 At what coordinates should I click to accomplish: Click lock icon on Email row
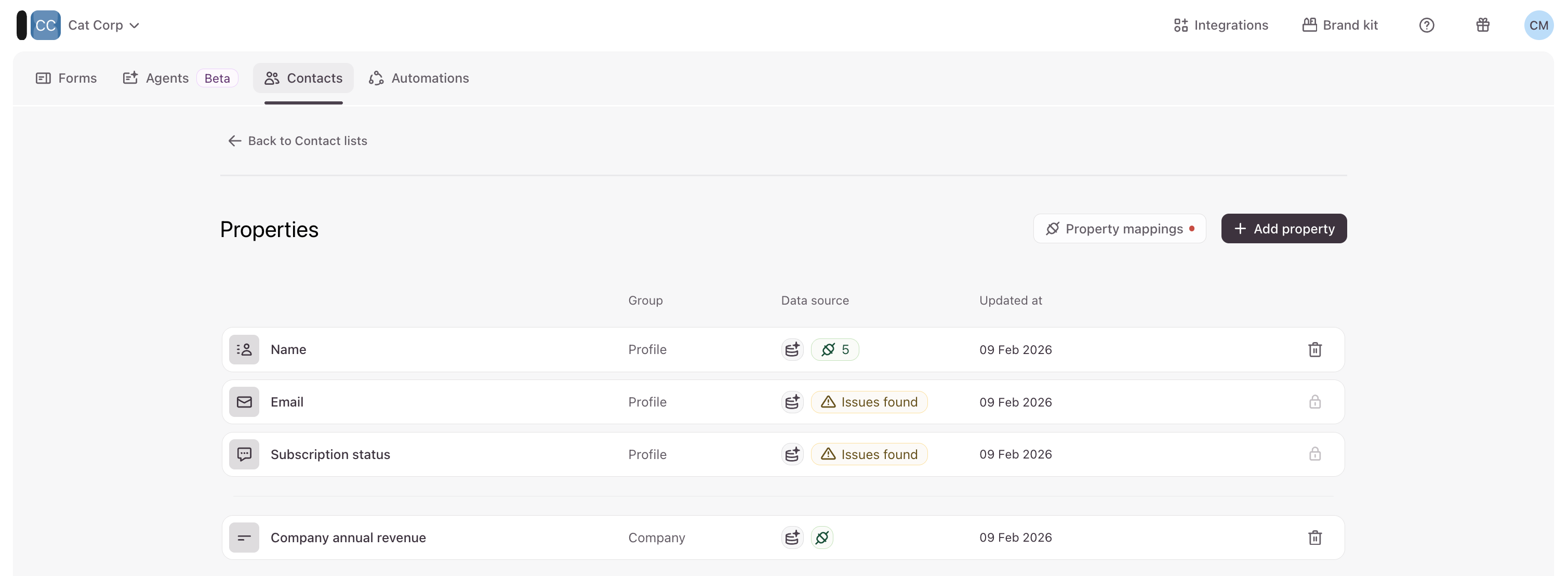click(1314, 402)
